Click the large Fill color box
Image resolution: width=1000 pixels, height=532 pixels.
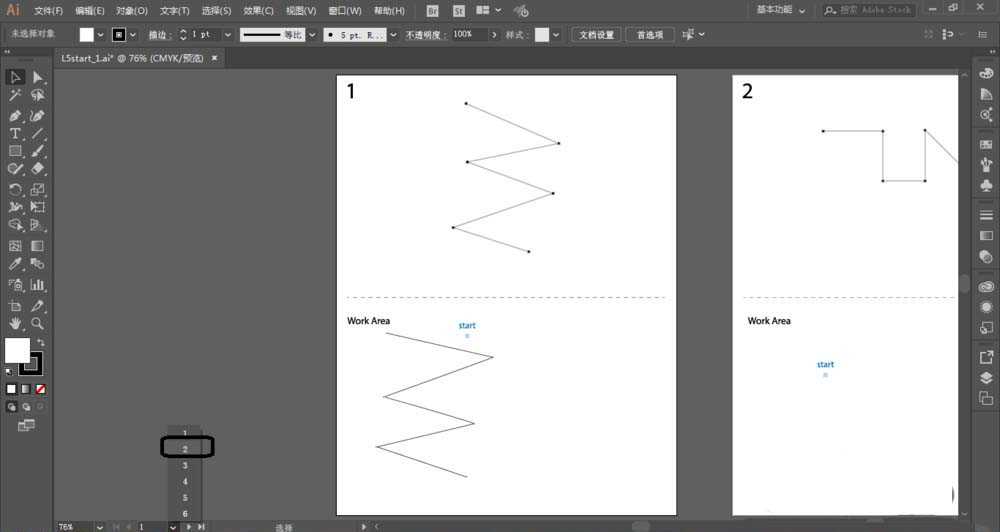pos(17,350)
